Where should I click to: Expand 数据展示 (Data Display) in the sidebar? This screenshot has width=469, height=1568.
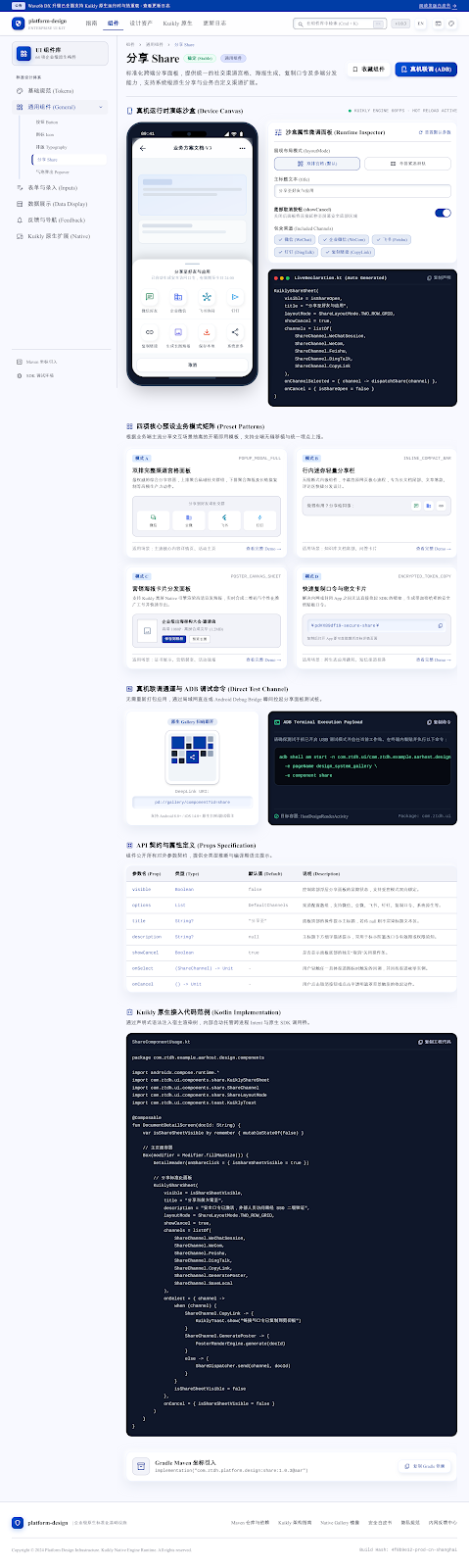tap(61, 204)
